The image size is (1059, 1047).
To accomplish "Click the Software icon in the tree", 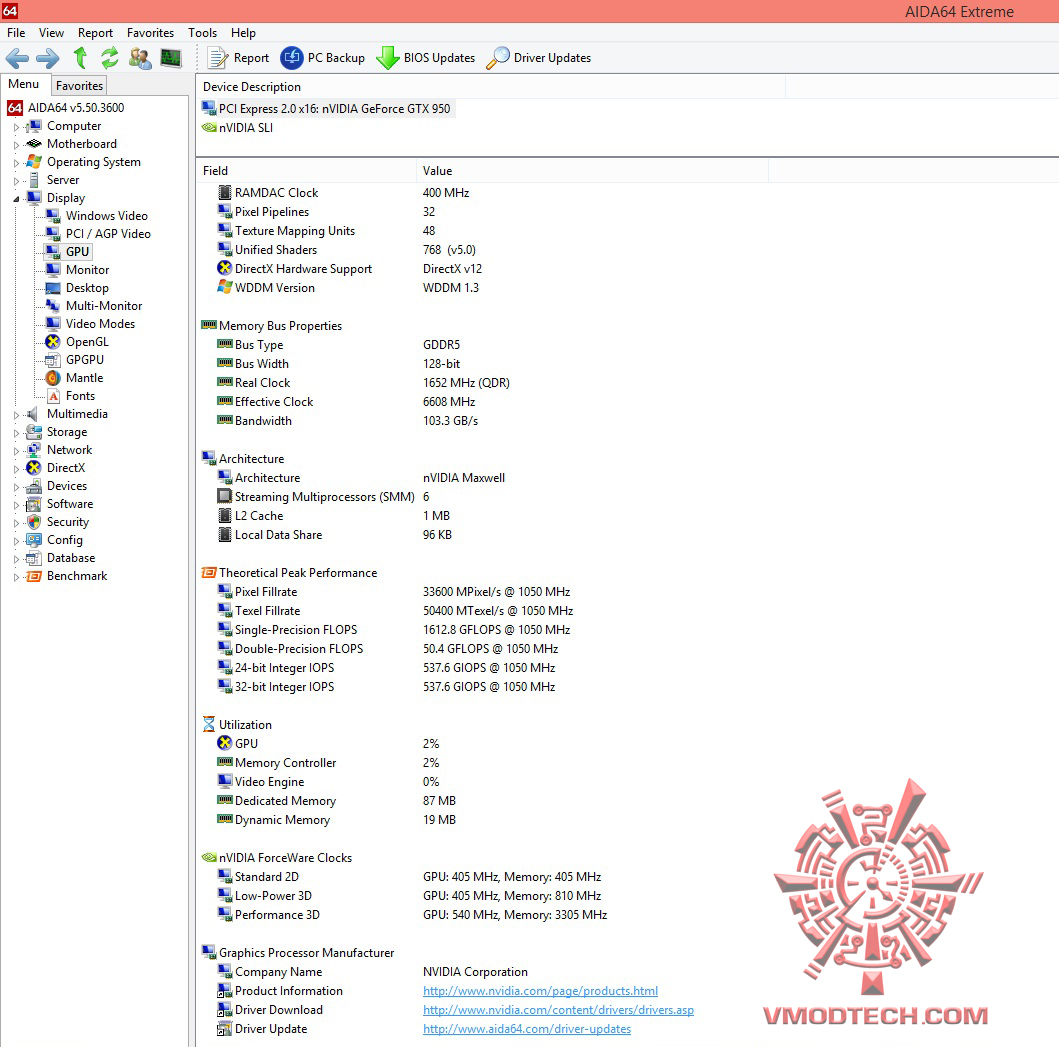I will click(34, 504).
